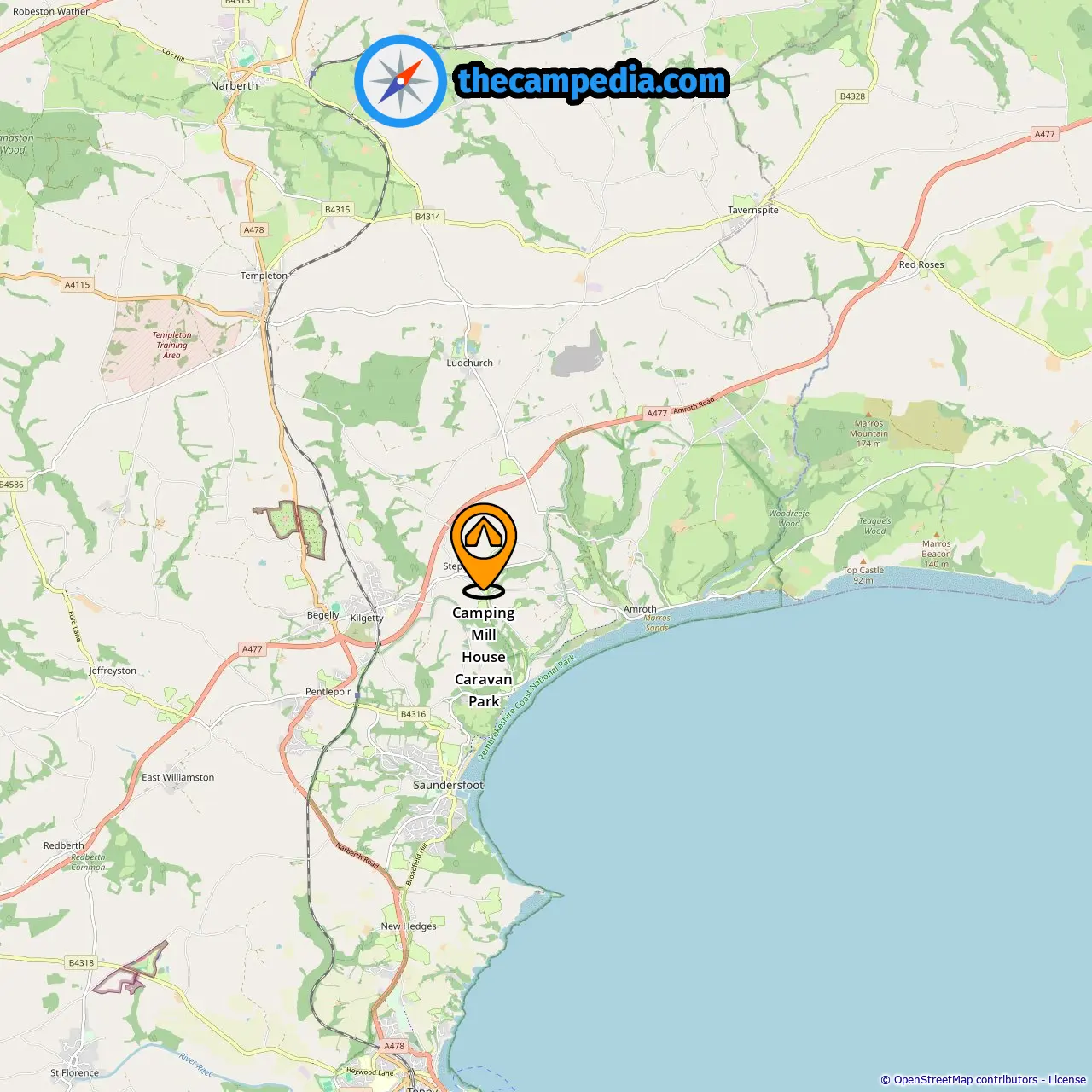Select the Saundersfoot town label

(448, 785)
